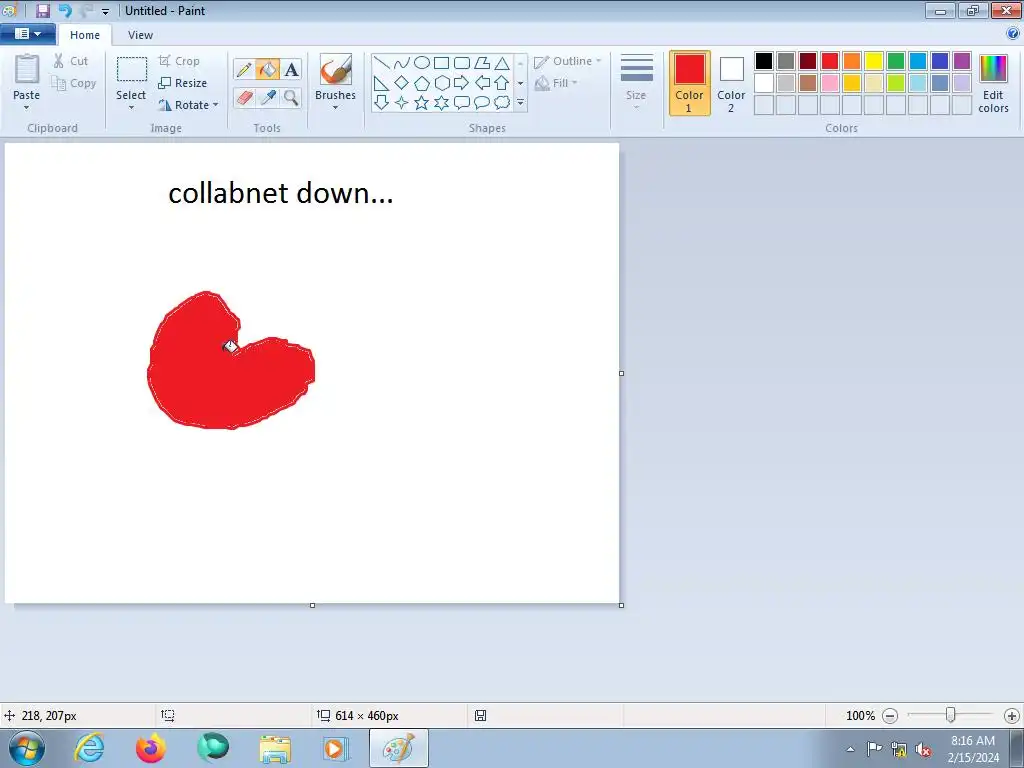Open the Select dropdown arrow

point(131,108)
